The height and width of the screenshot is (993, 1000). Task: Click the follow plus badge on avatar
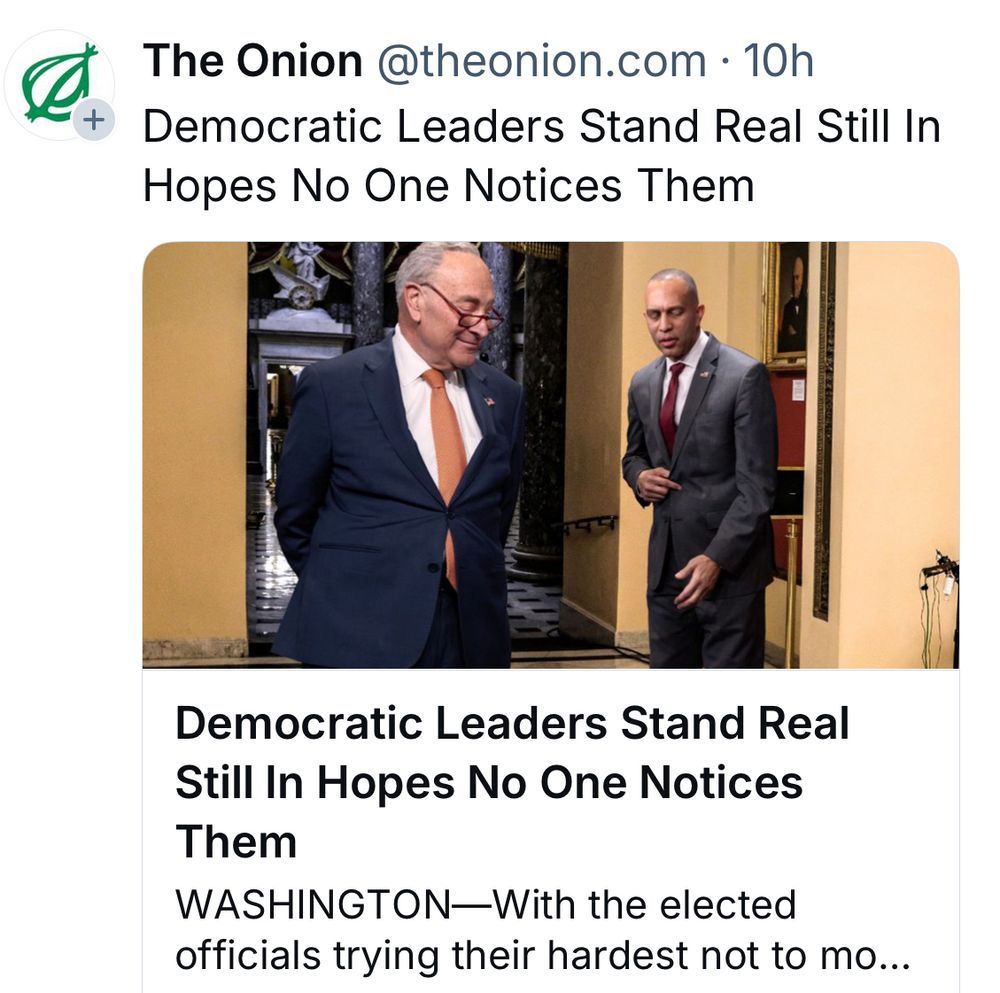click(x=92, y=122)
